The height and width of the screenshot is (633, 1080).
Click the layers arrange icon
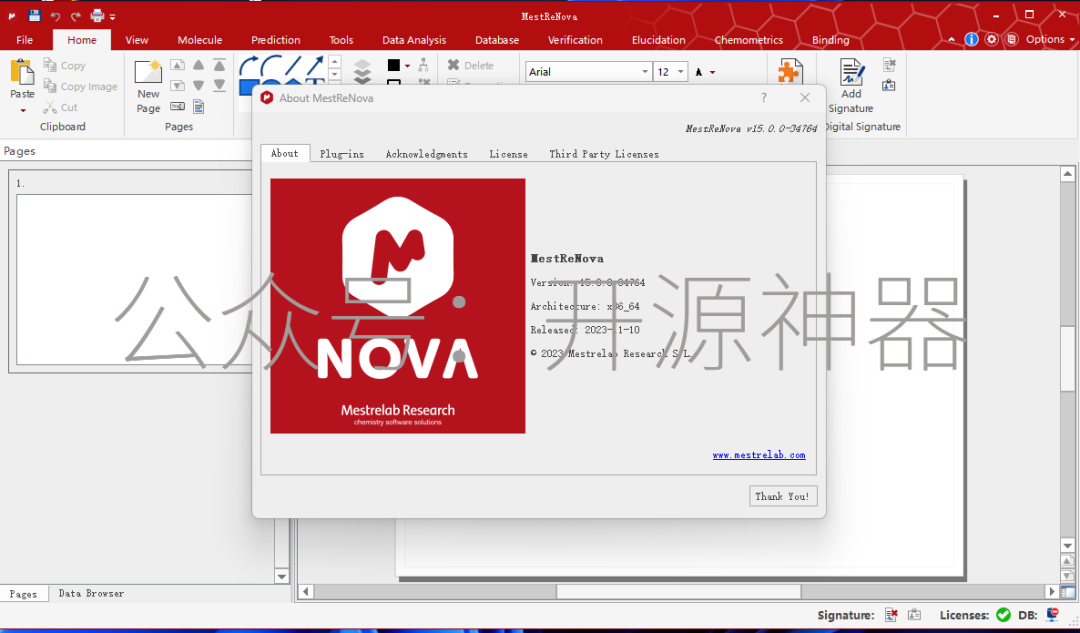coord(362,71)
